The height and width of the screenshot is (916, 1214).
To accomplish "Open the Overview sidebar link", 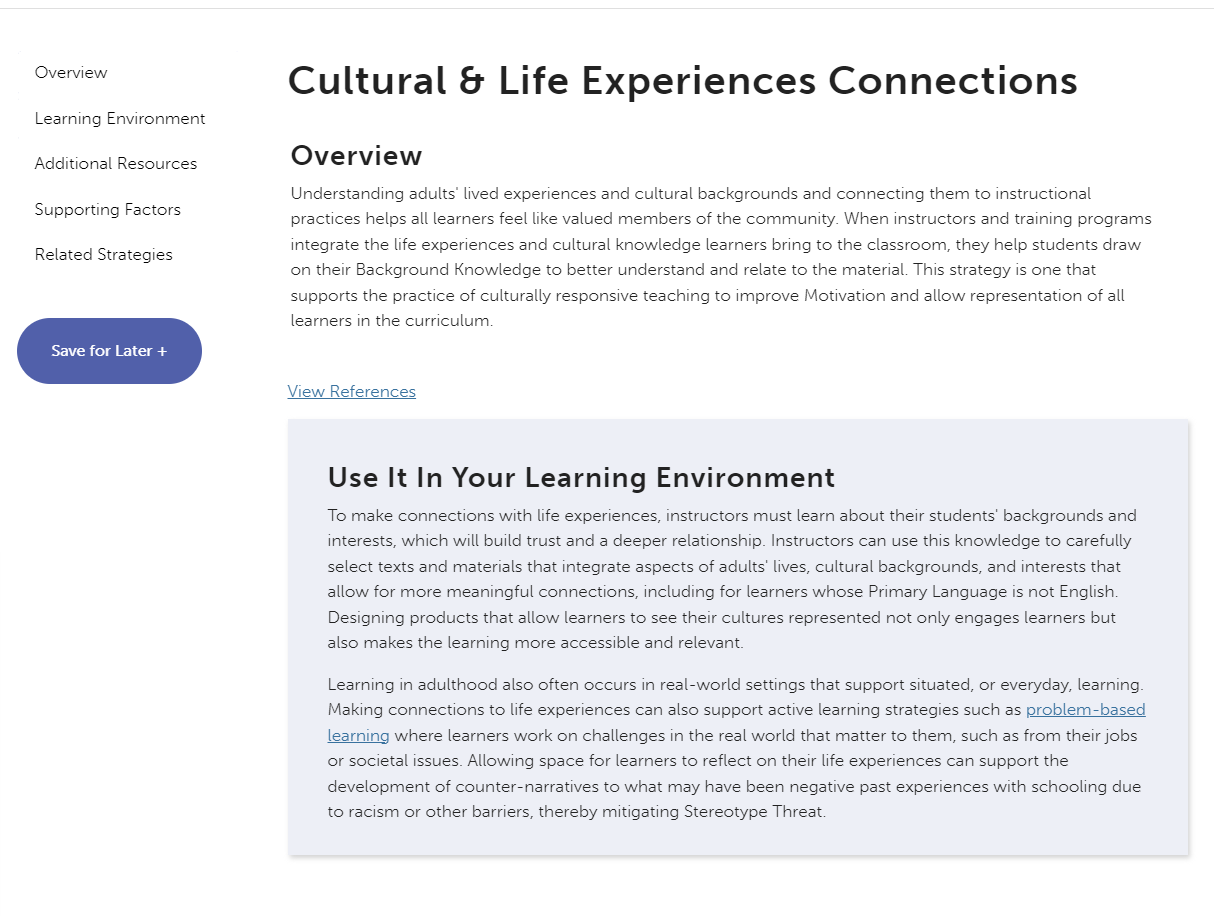I will click(71, 73).
